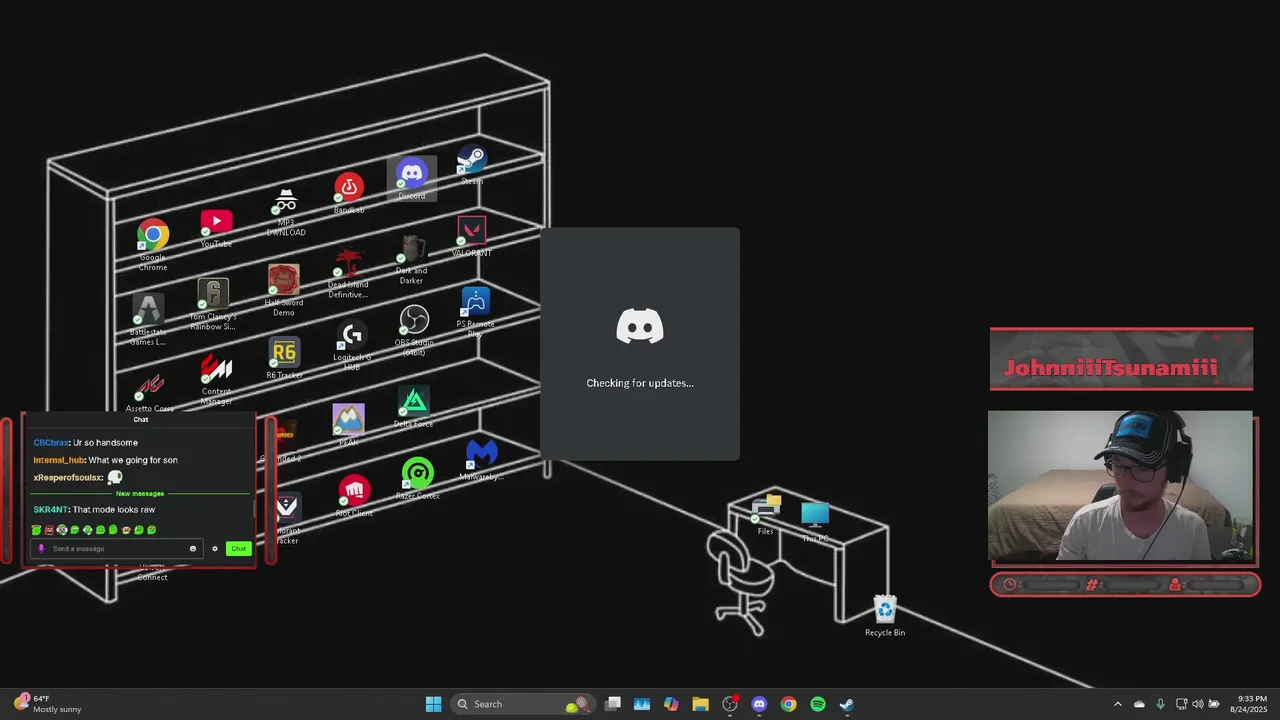Open Steam from the taskbar
1280x720 pixels.
[846, 704]
